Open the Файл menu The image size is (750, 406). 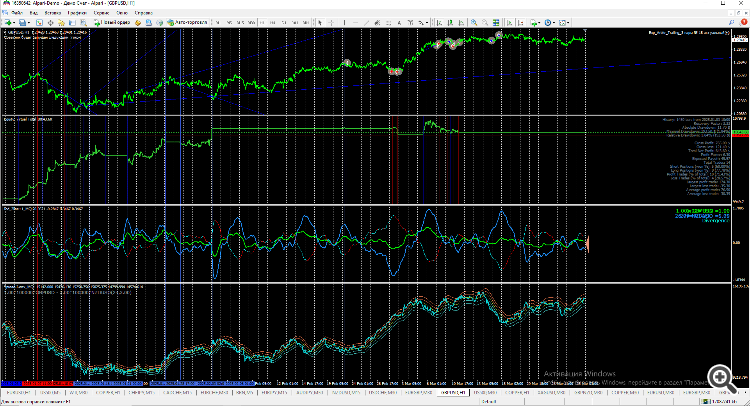[x=17, y=13]
